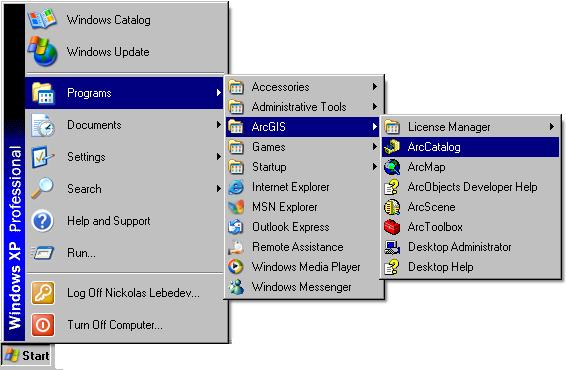566x370 pixels.
Task: Launch ArcCatalog from the ArcGIS menu
Action: (x=470, y=147)
